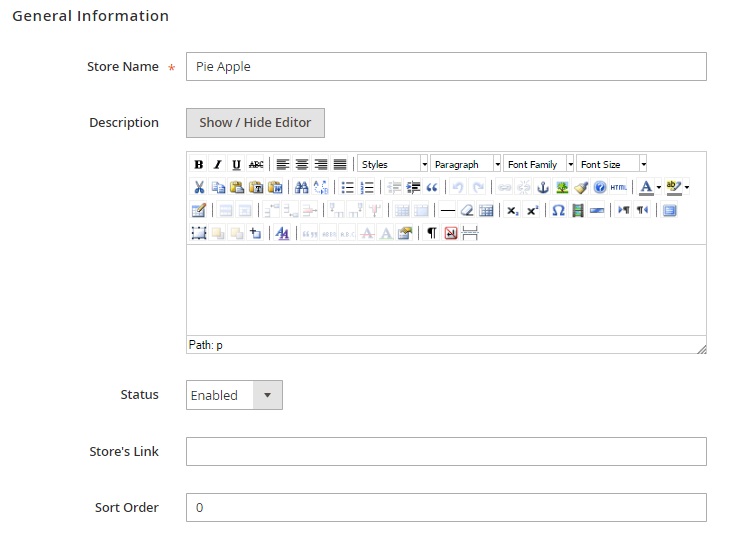The image size is (729, 537).
Task: Click the Store's Link input field
Action: (446, 451)
